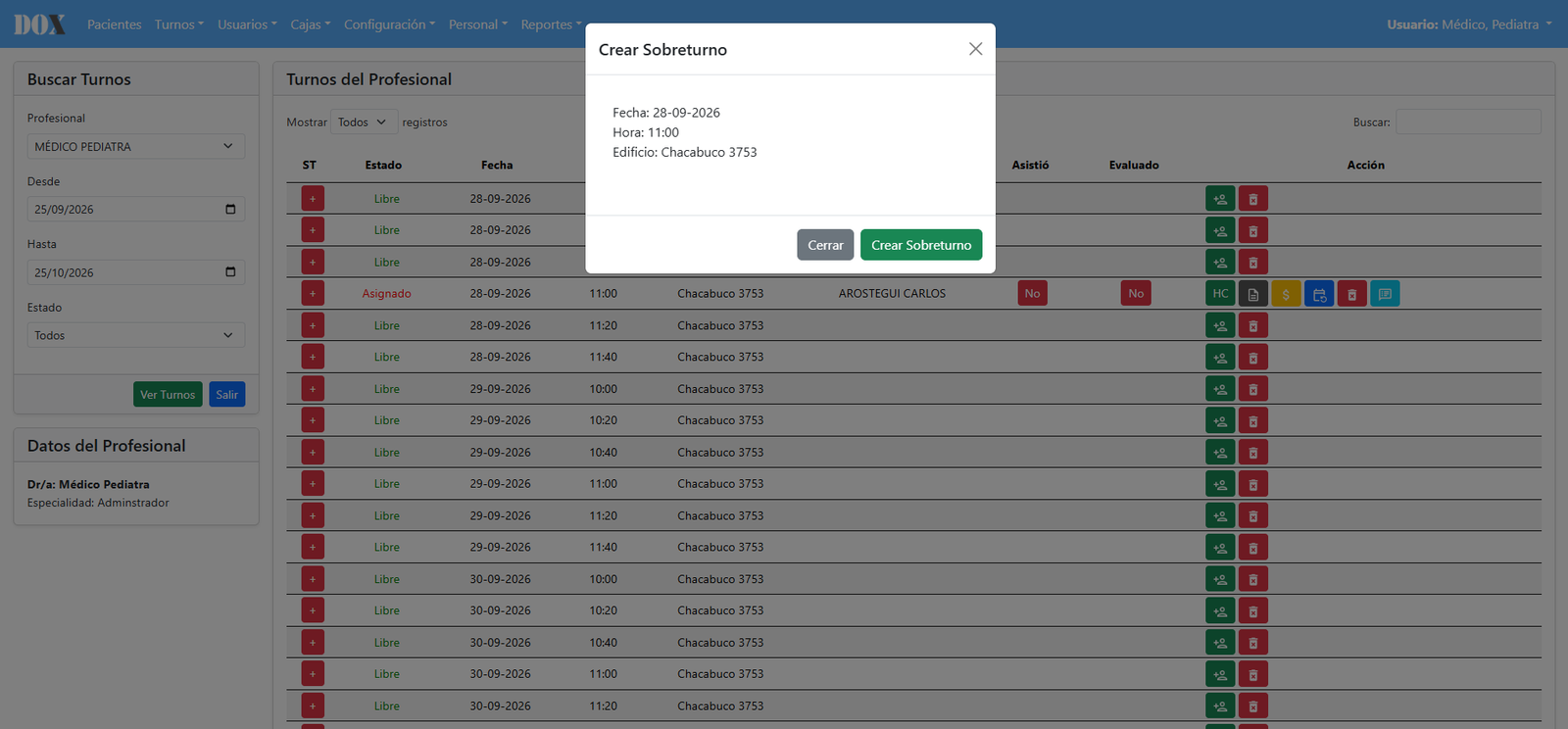The width and height of the screenshot is (1568, 729).
Task: Click the blue reschedule calendar icon
Action: [x=1319, y=293]
